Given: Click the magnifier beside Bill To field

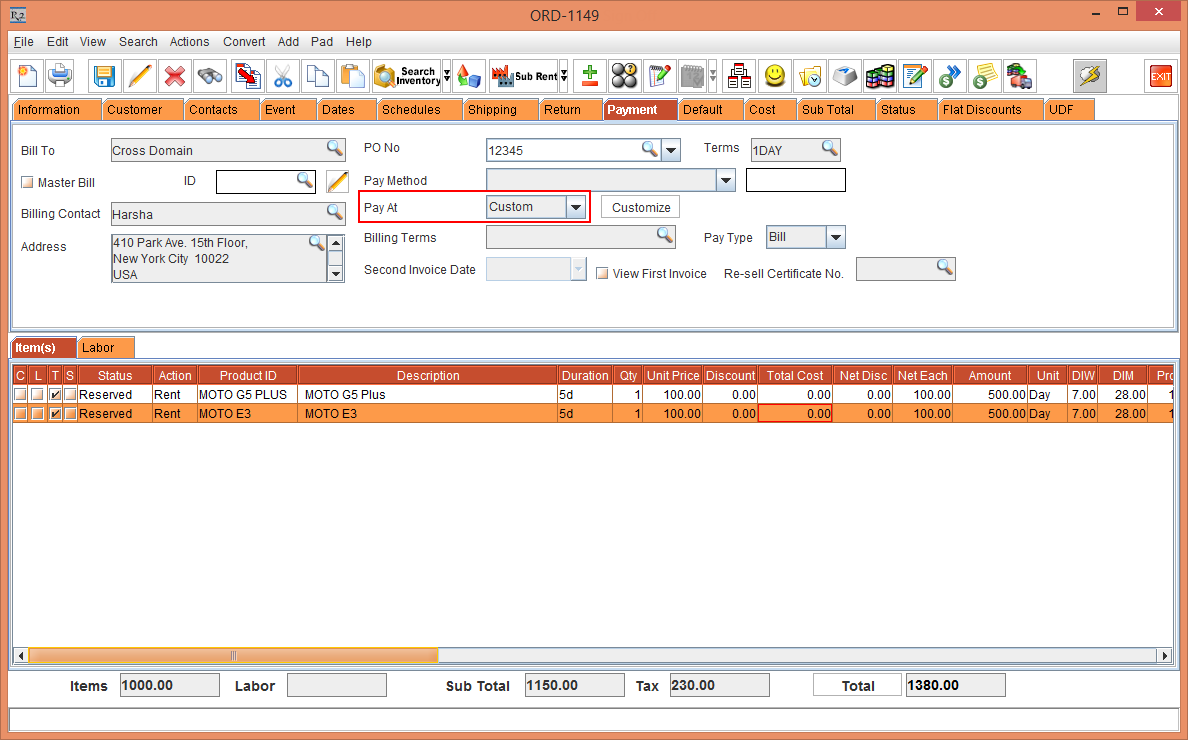Looking at the screenshot, I should point(335,149).
